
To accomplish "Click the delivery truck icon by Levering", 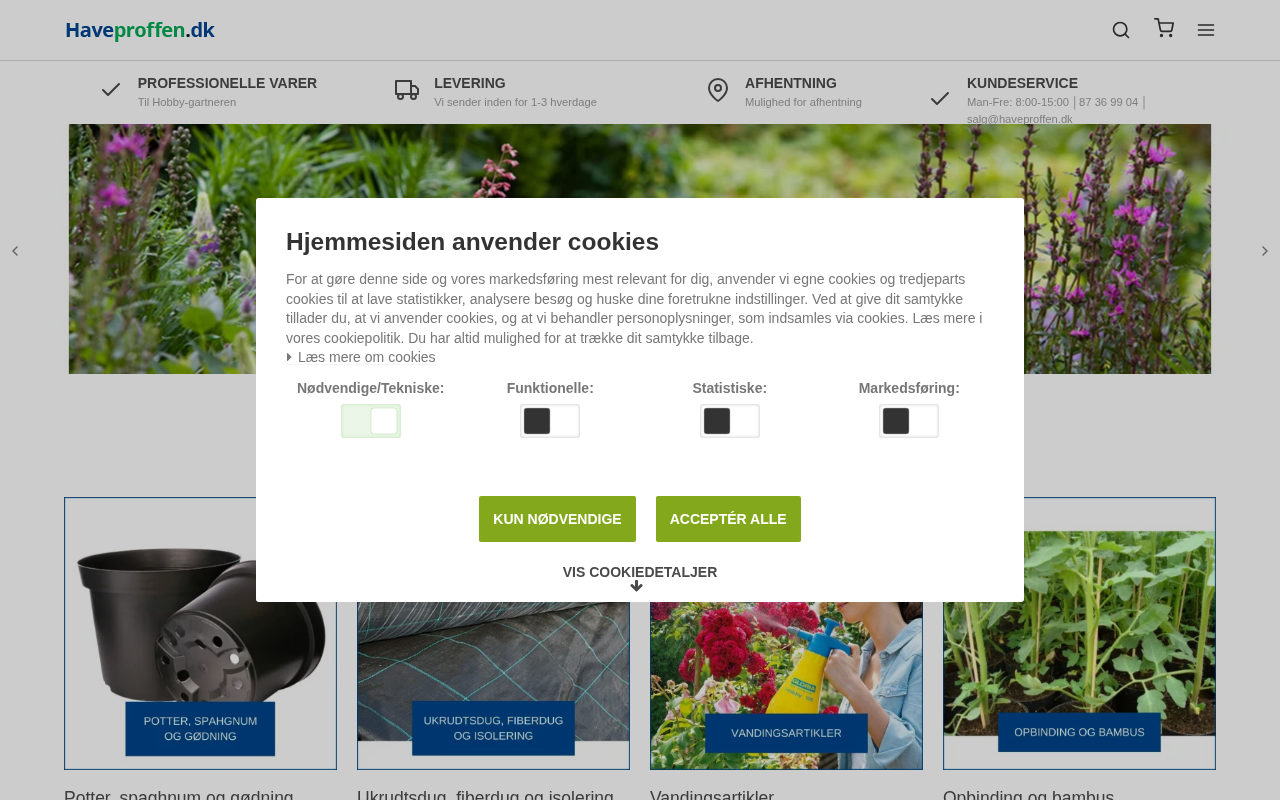I will pos(407,90).
